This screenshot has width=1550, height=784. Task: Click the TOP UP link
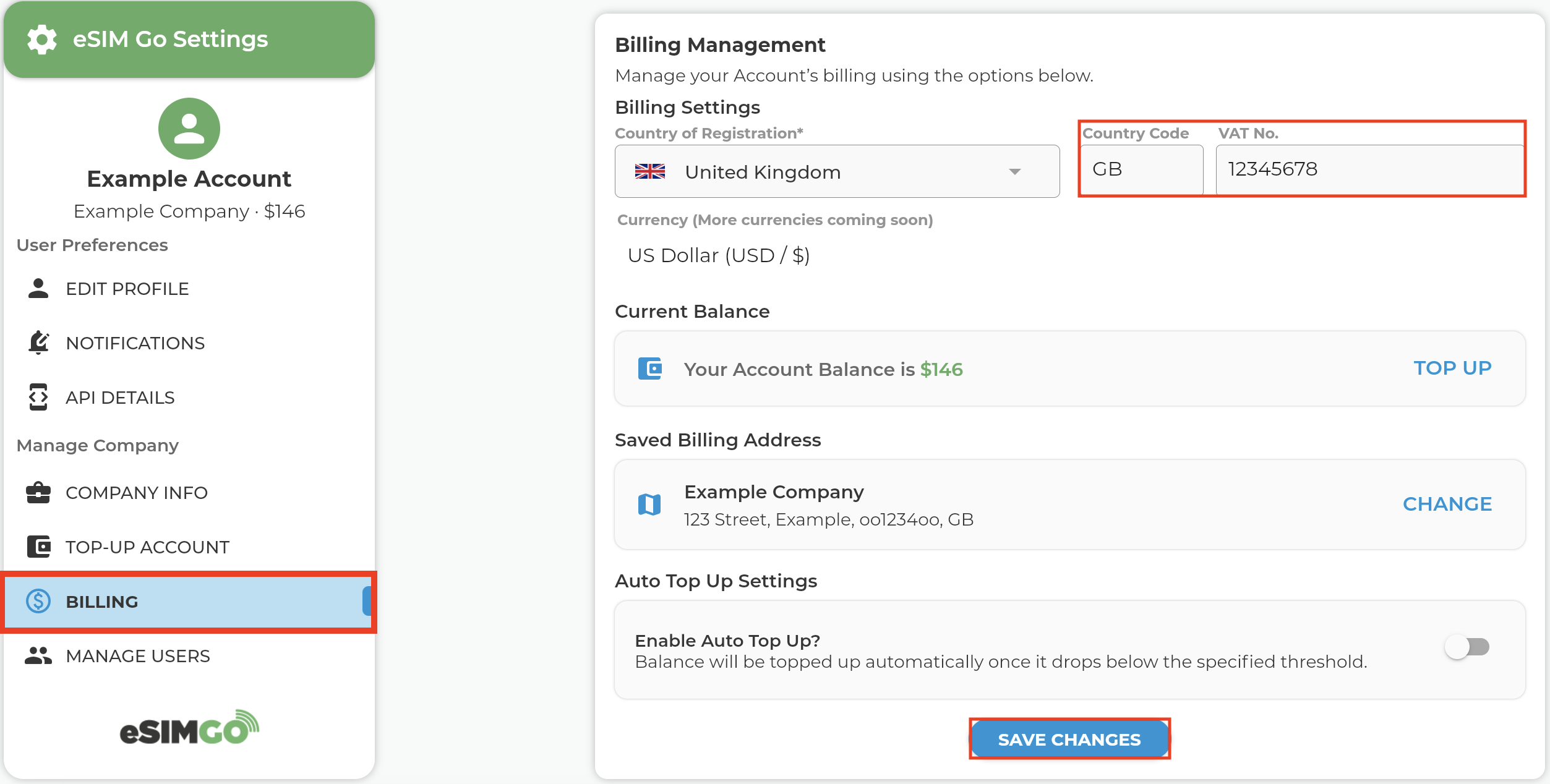1452,368
